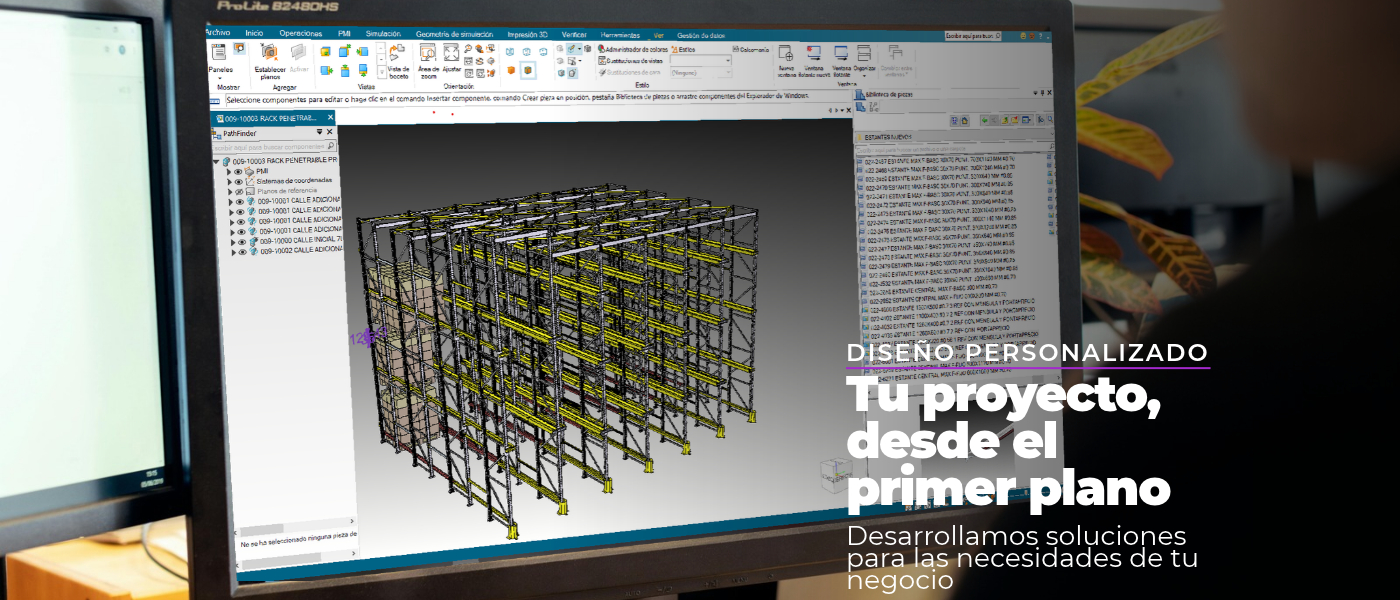
Task: Click the command search box in title bar
Action: [972, 36]
